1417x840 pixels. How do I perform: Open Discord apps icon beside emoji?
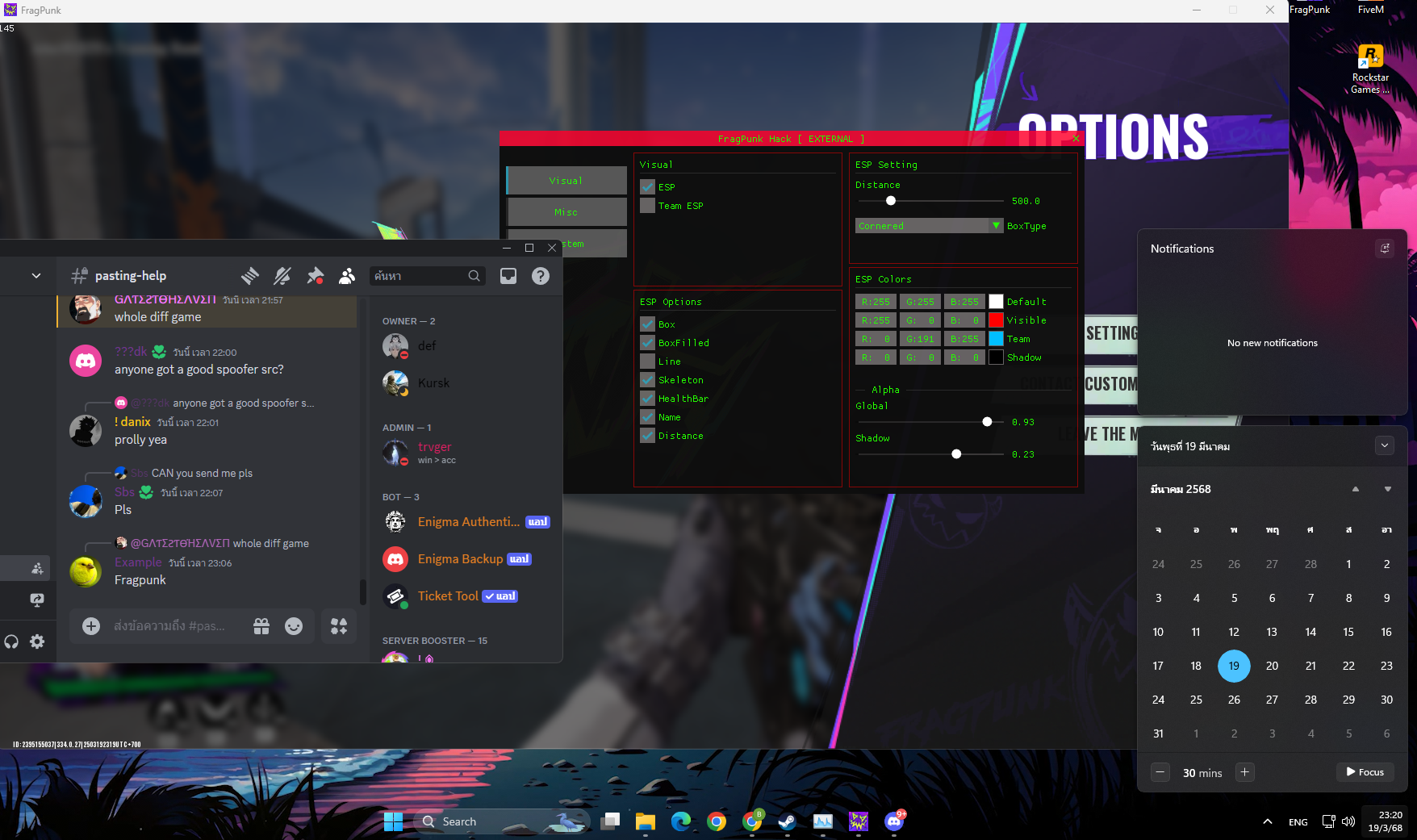tap(339, 626)
